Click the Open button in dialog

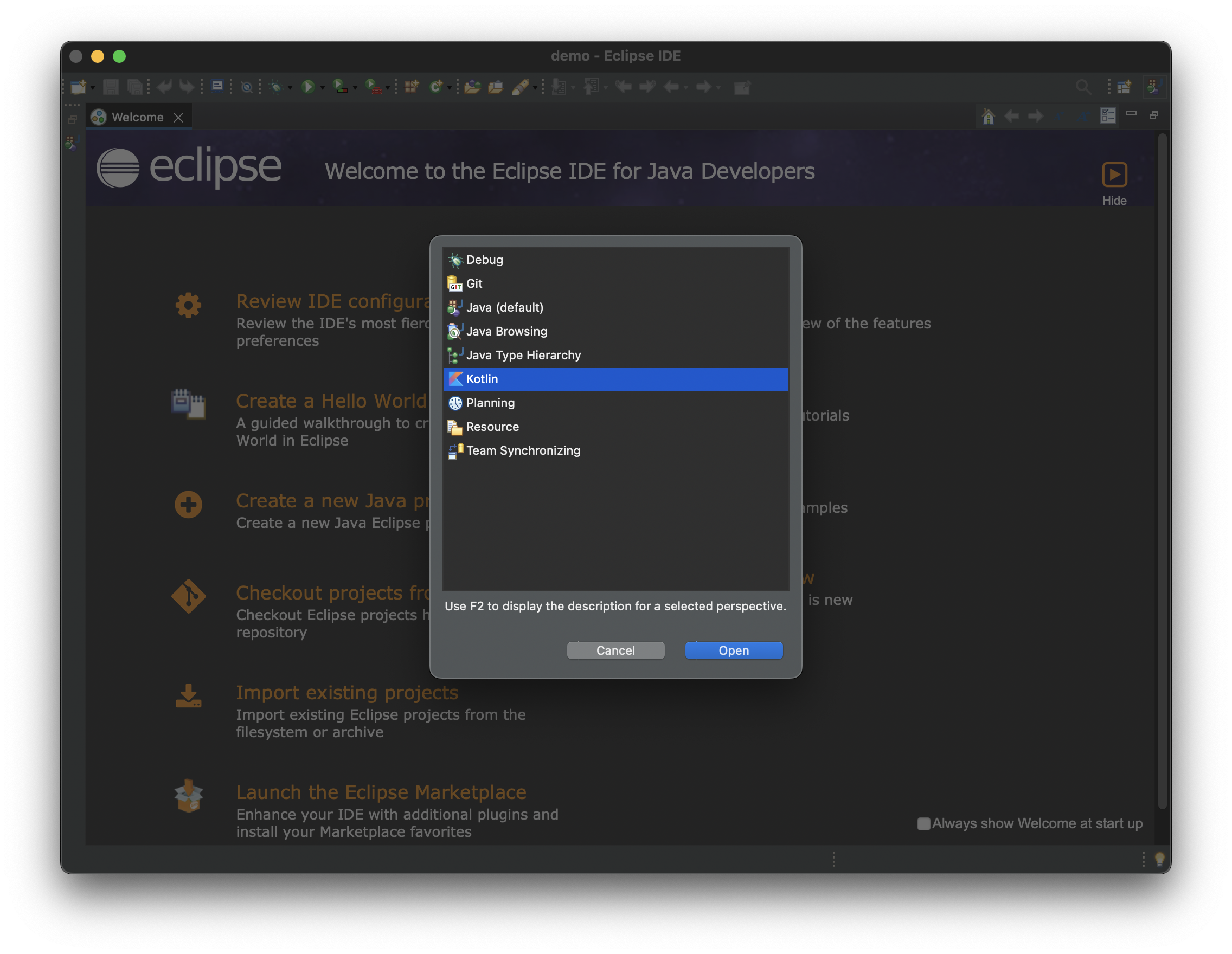coord(733,650)
